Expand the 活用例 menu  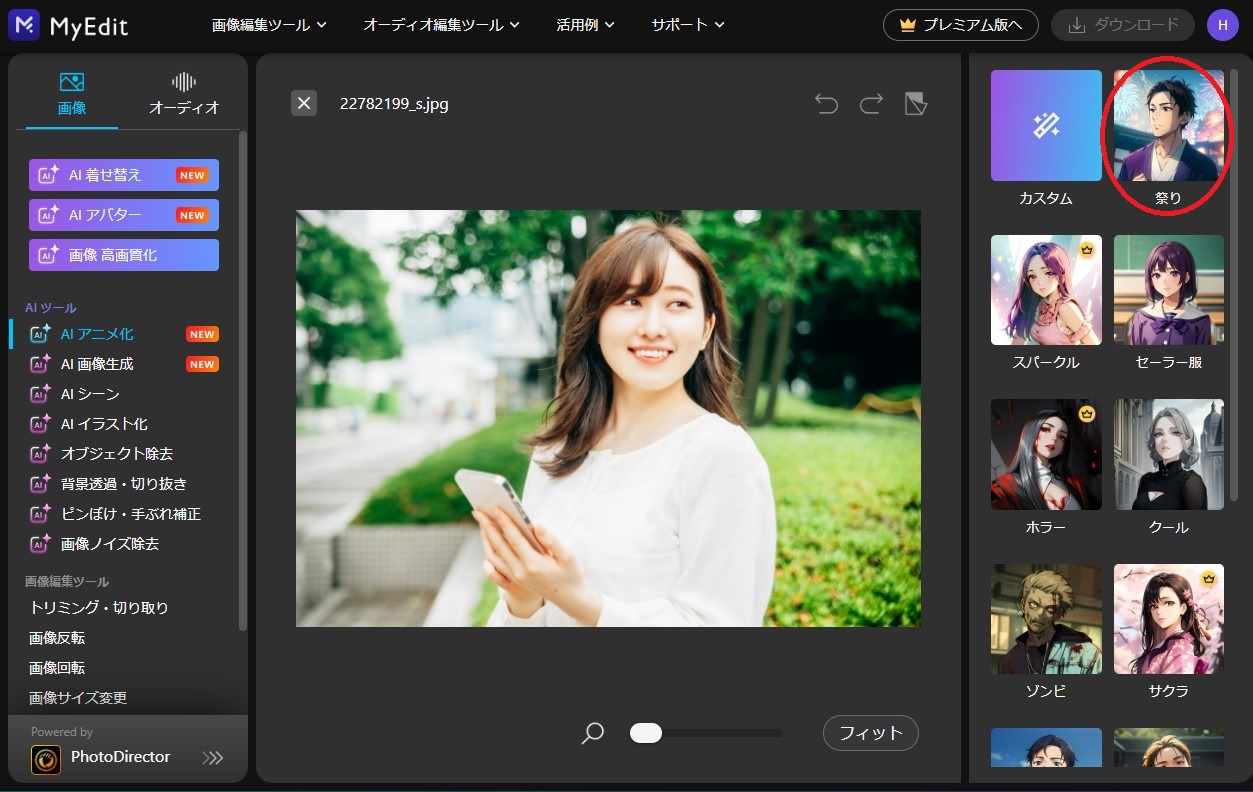click(x=585, y=25)
